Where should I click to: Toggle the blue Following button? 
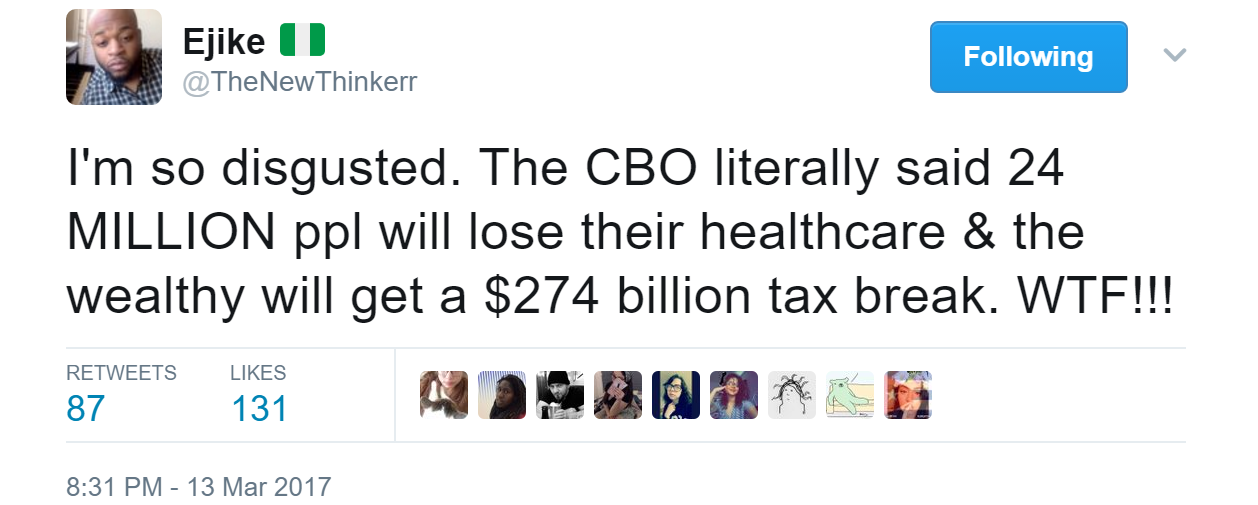[x=1028, y=57]
